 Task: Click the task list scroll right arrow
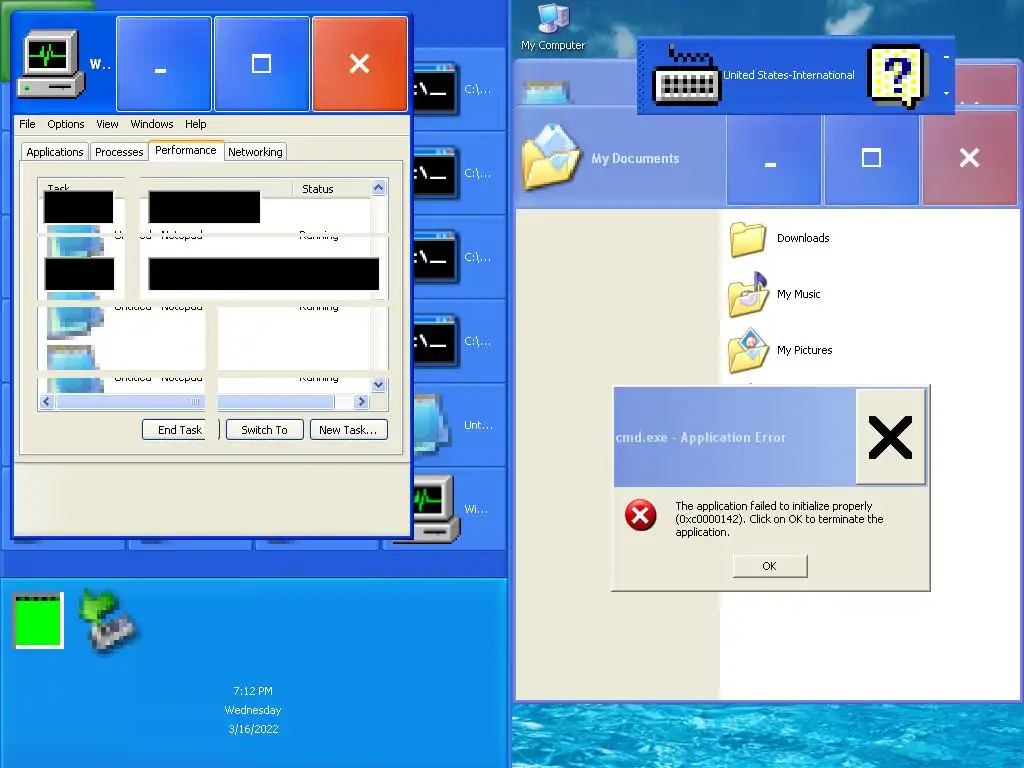(x=361, y=402)
